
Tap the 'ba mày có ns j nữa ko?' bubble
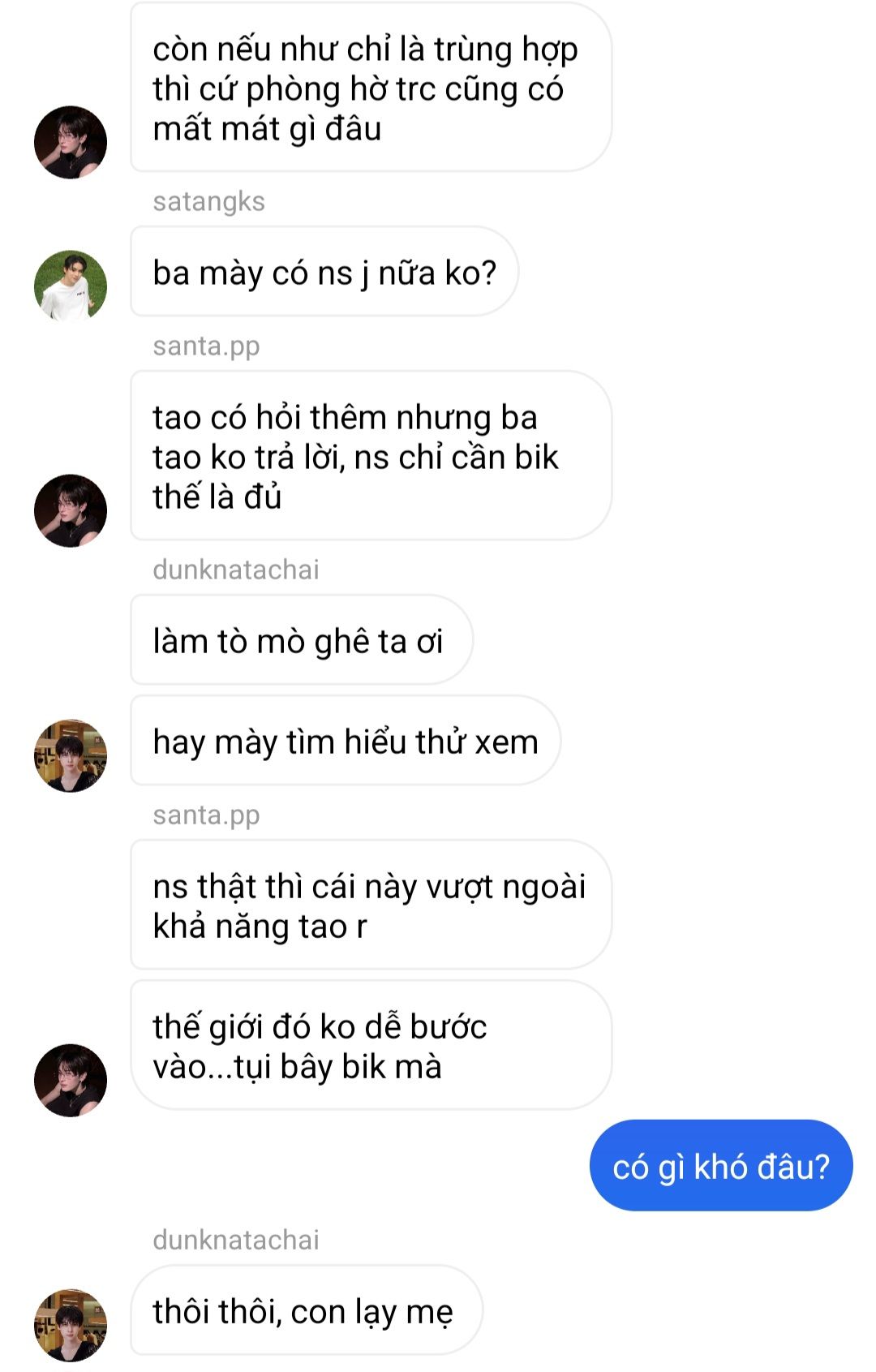324,272
